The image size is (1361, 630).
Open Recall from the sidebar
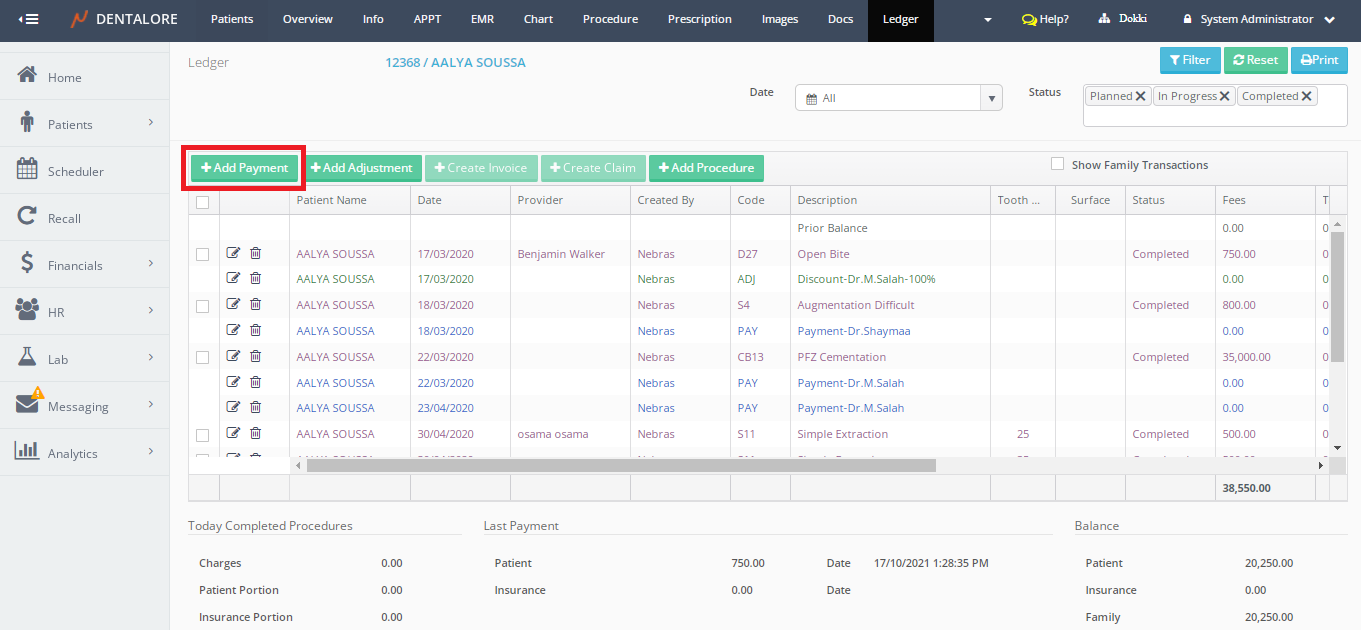point(64,218)
